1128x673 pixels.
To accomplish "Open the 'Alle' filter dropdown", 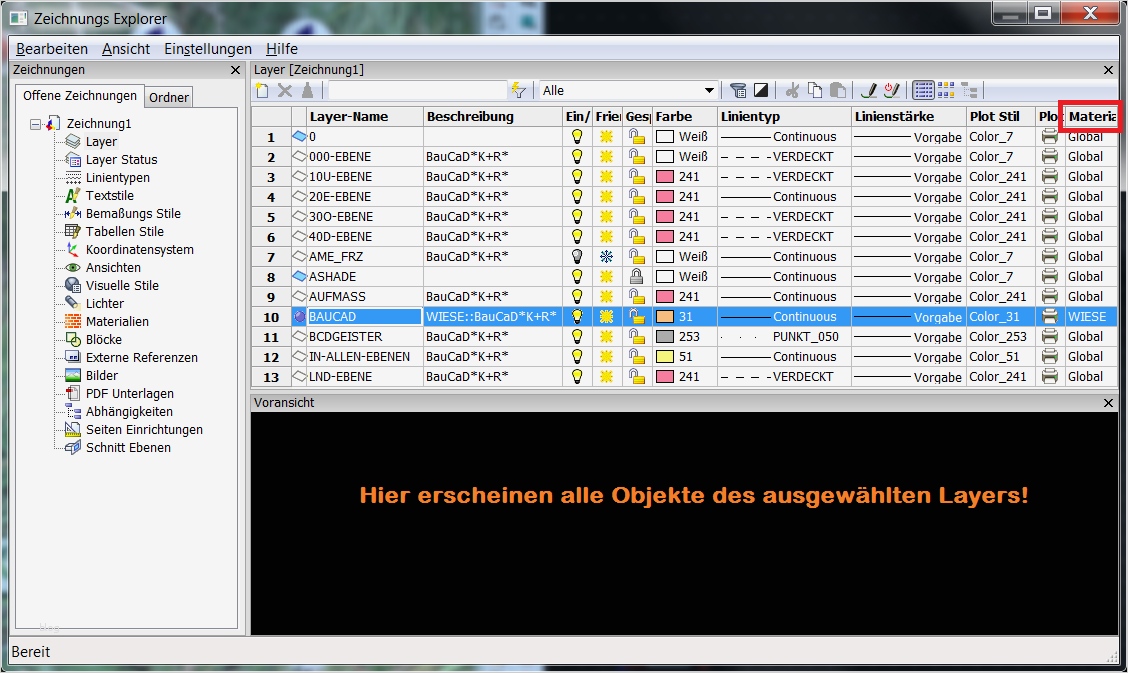I will [x=709, y=91].
